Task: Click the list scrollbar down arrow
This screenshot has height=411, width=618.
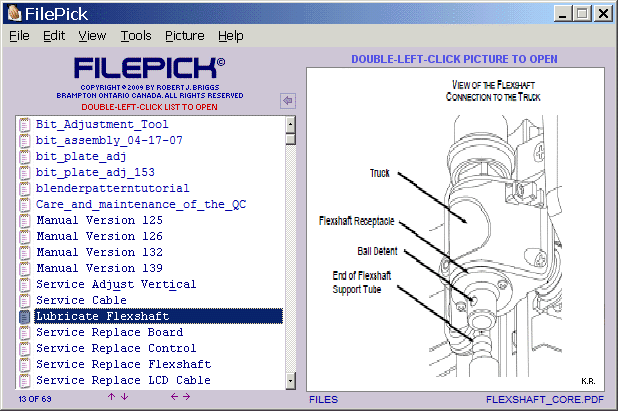Action: [290, 381]
